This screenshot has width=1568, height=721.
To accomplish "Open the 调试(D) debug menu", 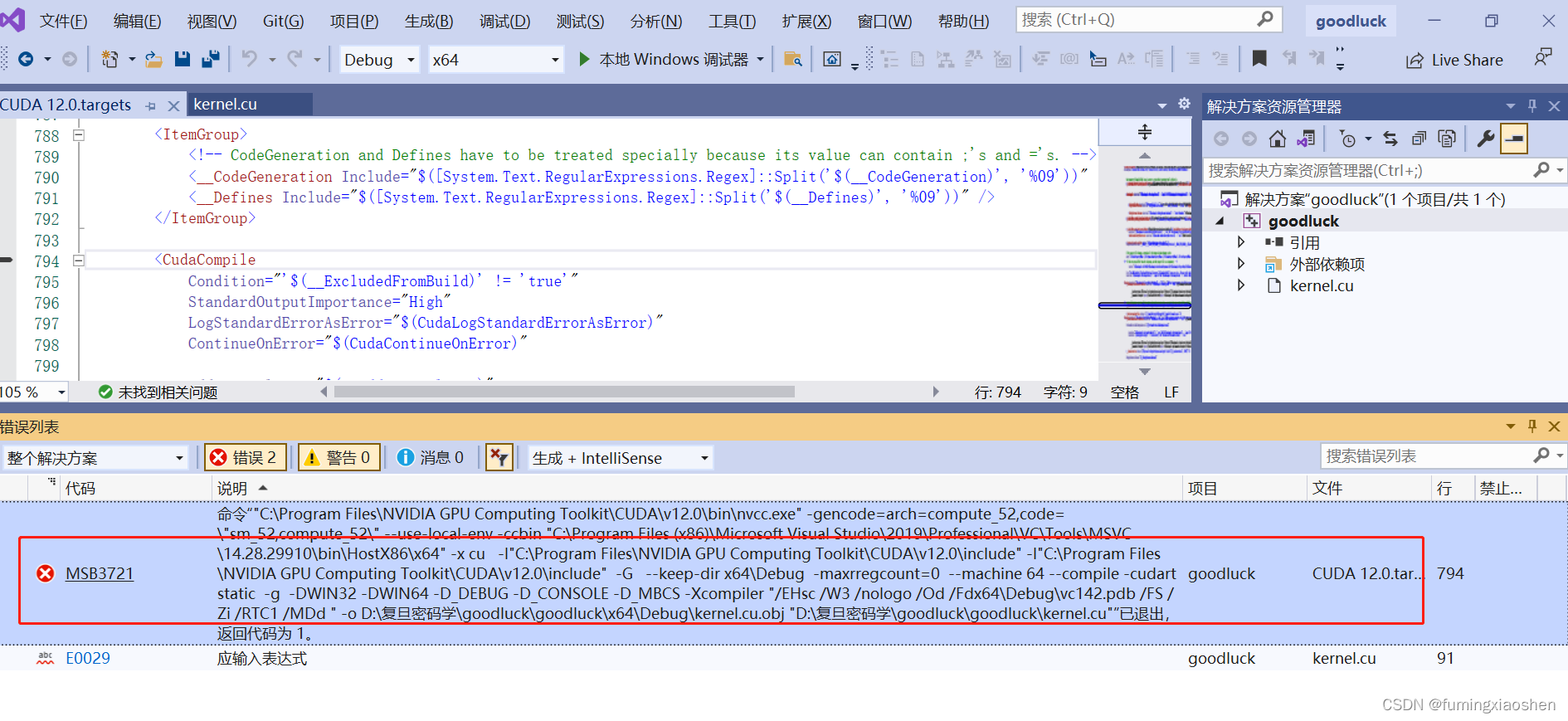I will [505, 21].
